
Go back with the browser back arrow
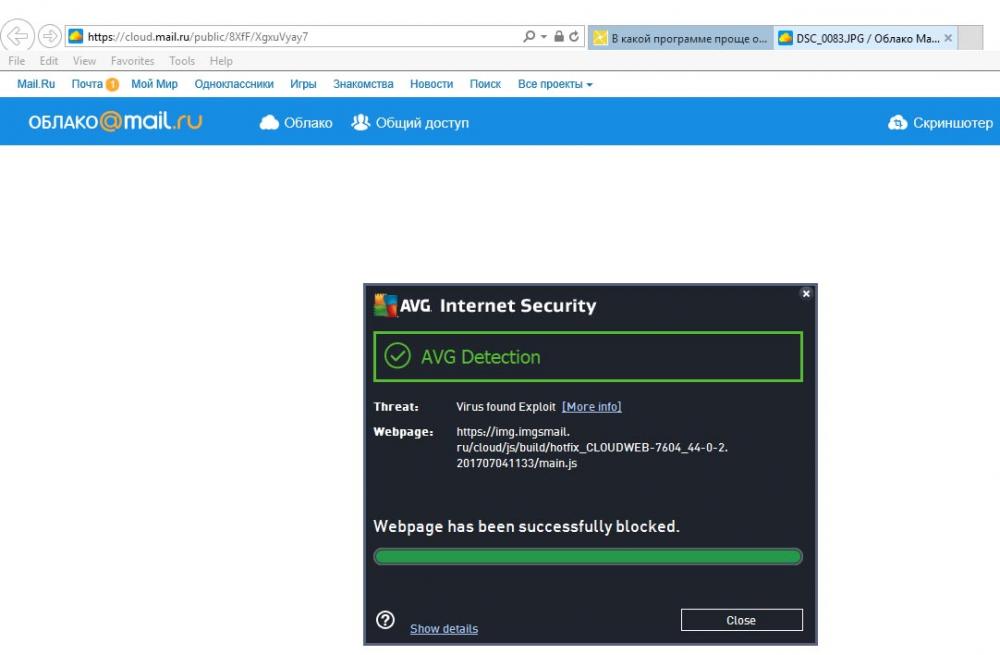[18, 36]
